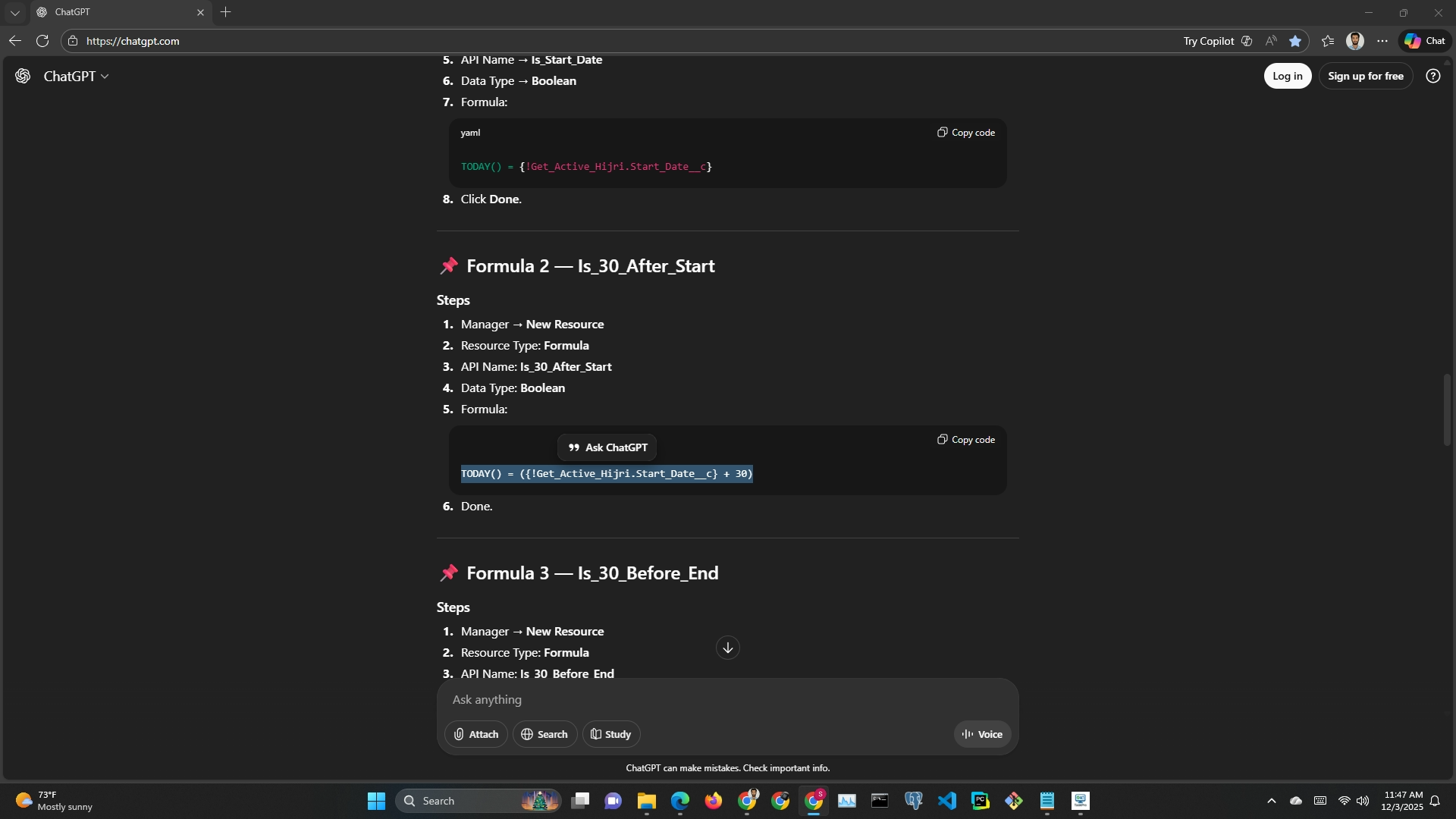This screenshot has height=819, width=1456.
Task: Click Ask ChatGPT quote popup
Action: [607, 447]
